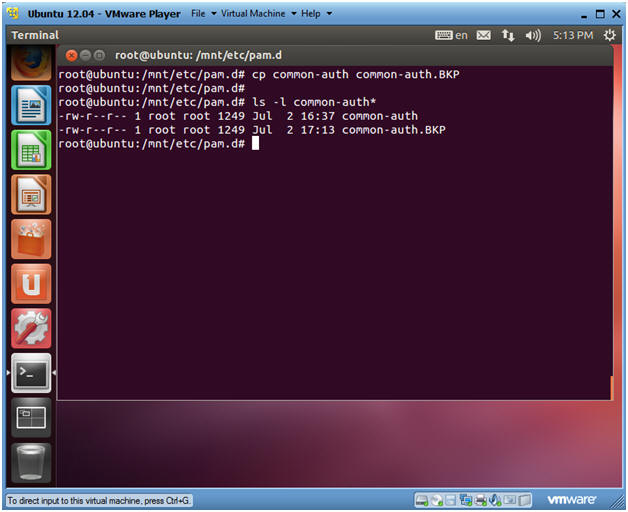Click the vmware logo in status bar
Viewport: 628px width, 512px height.
coord(572,500)
